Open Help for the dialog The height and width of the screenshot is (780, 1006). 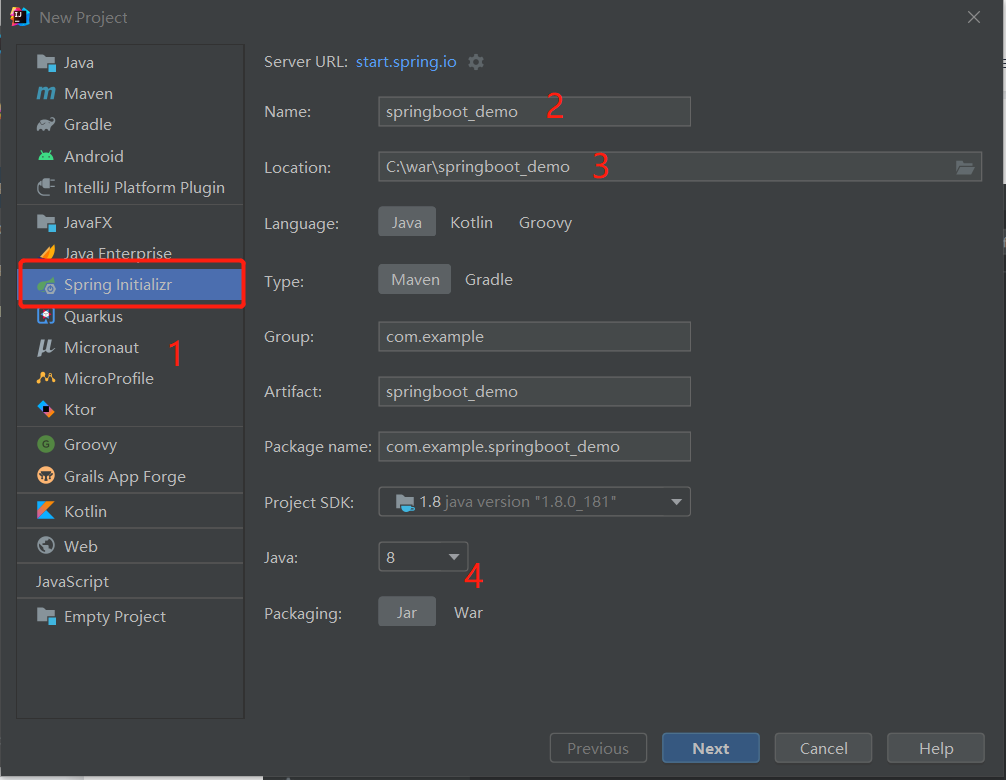click(x=936, y=748)
